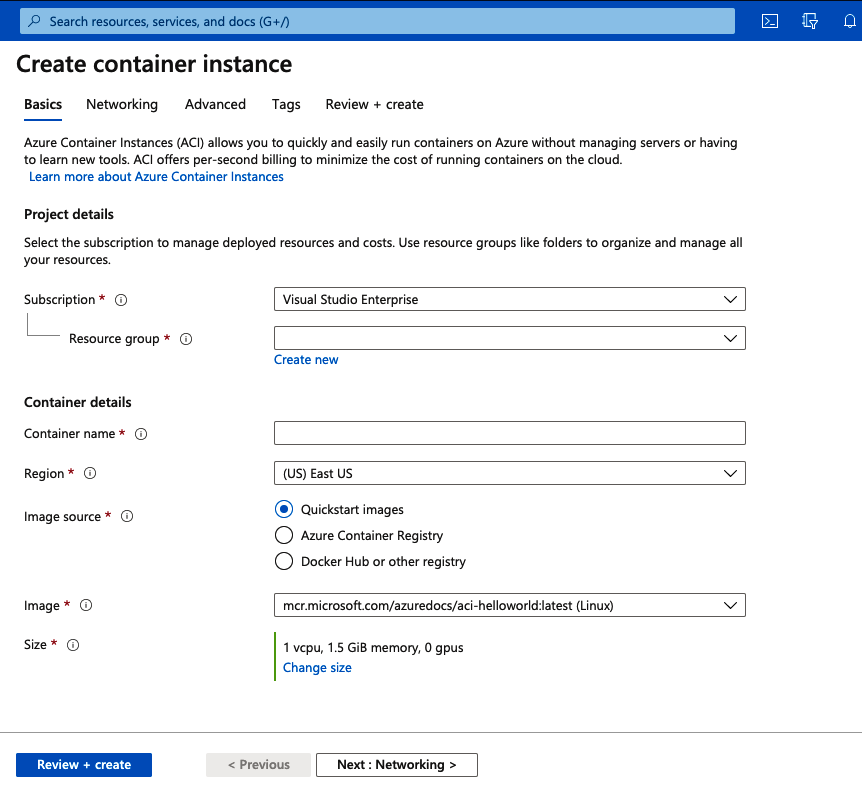Select Docker Hub or other registry option
The width and height of the screenshot is (862, 786).
284,561
